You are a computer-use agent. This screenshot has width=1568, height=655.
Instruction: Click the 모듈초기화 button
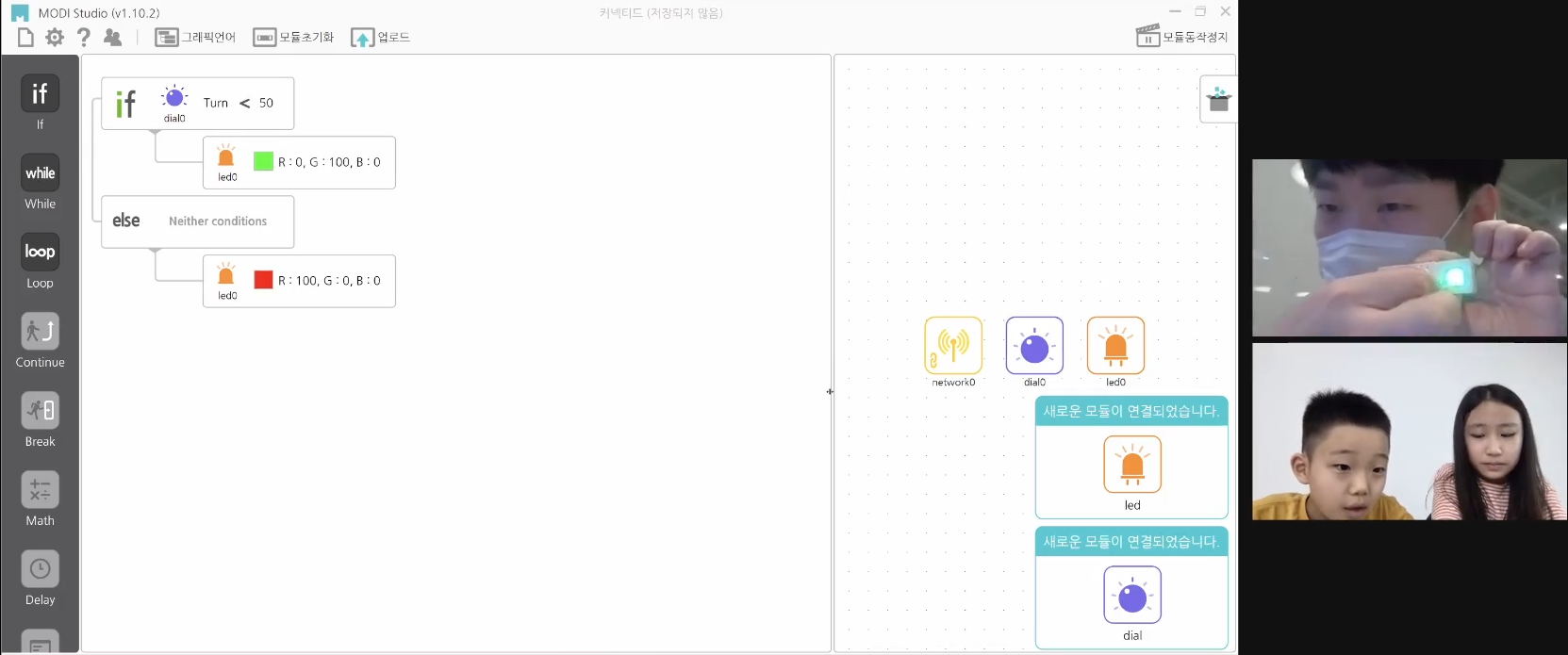pyautogui.click(x=293, y=38)
